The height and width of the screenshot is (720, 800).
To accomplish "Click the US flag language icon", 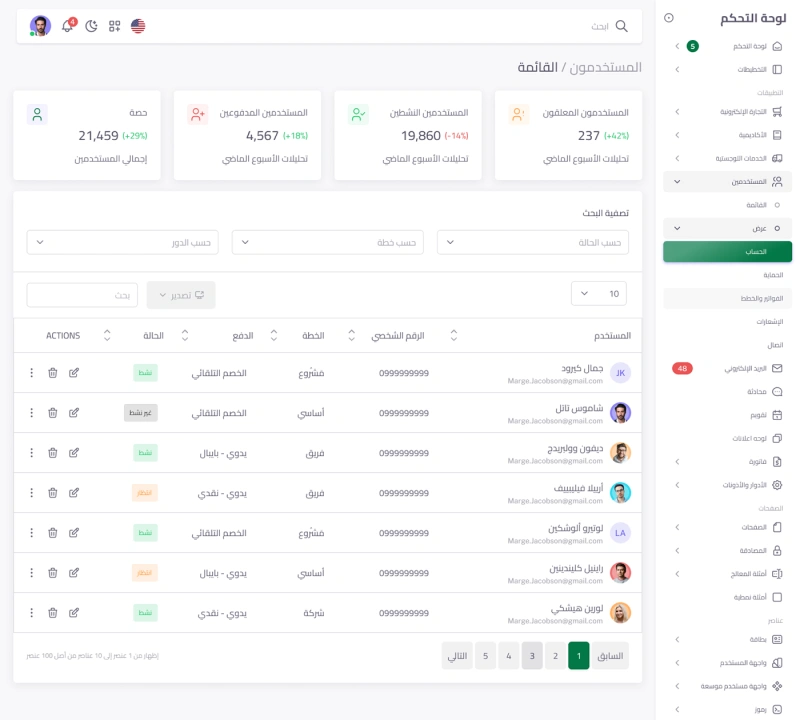I will point(138,26).
